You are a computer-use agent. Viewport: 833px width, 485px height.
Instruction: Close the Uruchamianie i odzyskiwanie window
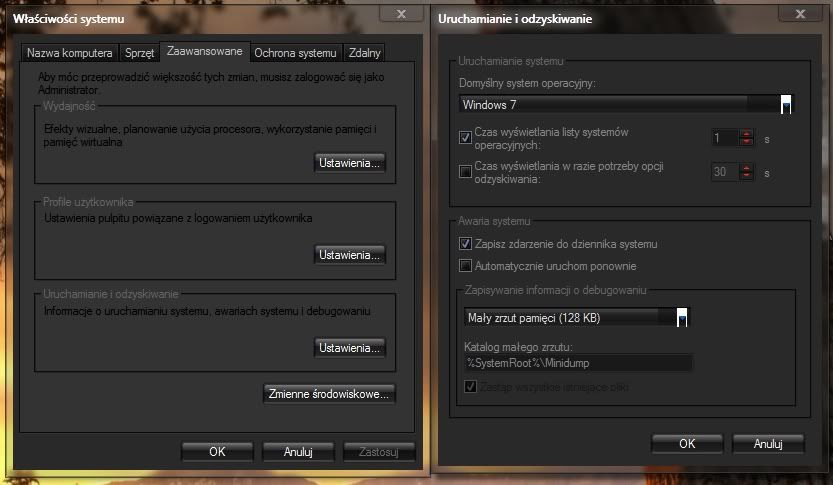click(800, 14)
